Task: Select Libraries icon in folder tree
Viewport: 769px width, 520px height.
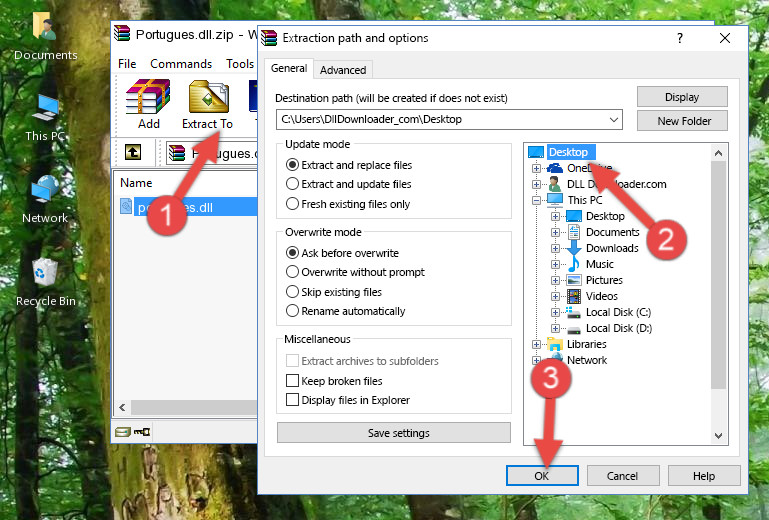Action: 555,344
